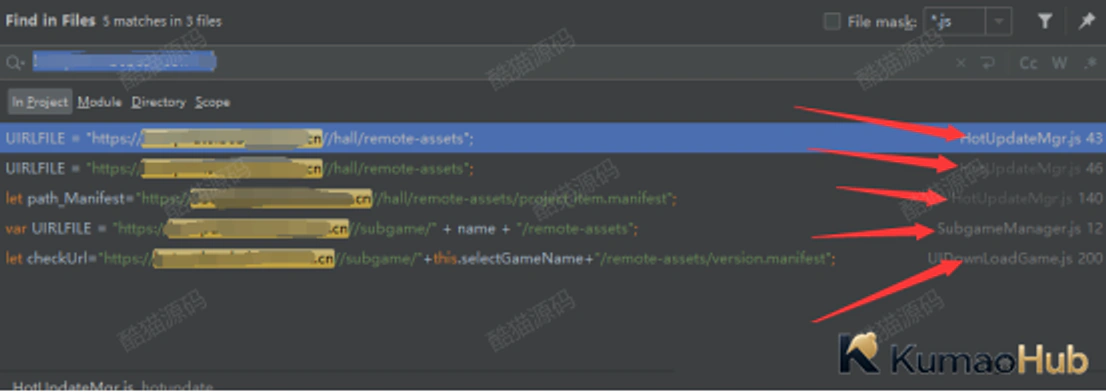
Task: Click the new line icon in search field
Action: click(x=988, y=63)
